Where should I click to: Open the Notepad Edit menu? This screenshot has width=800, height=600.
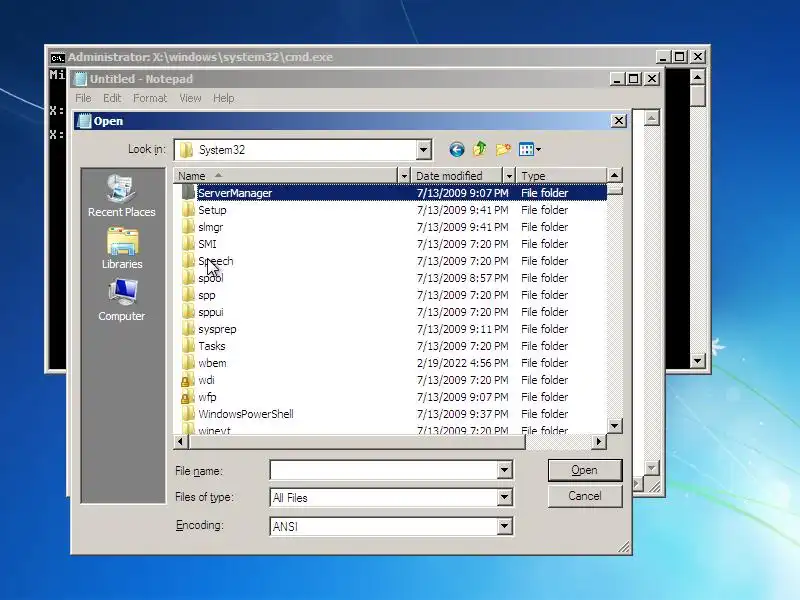[112, 98]
